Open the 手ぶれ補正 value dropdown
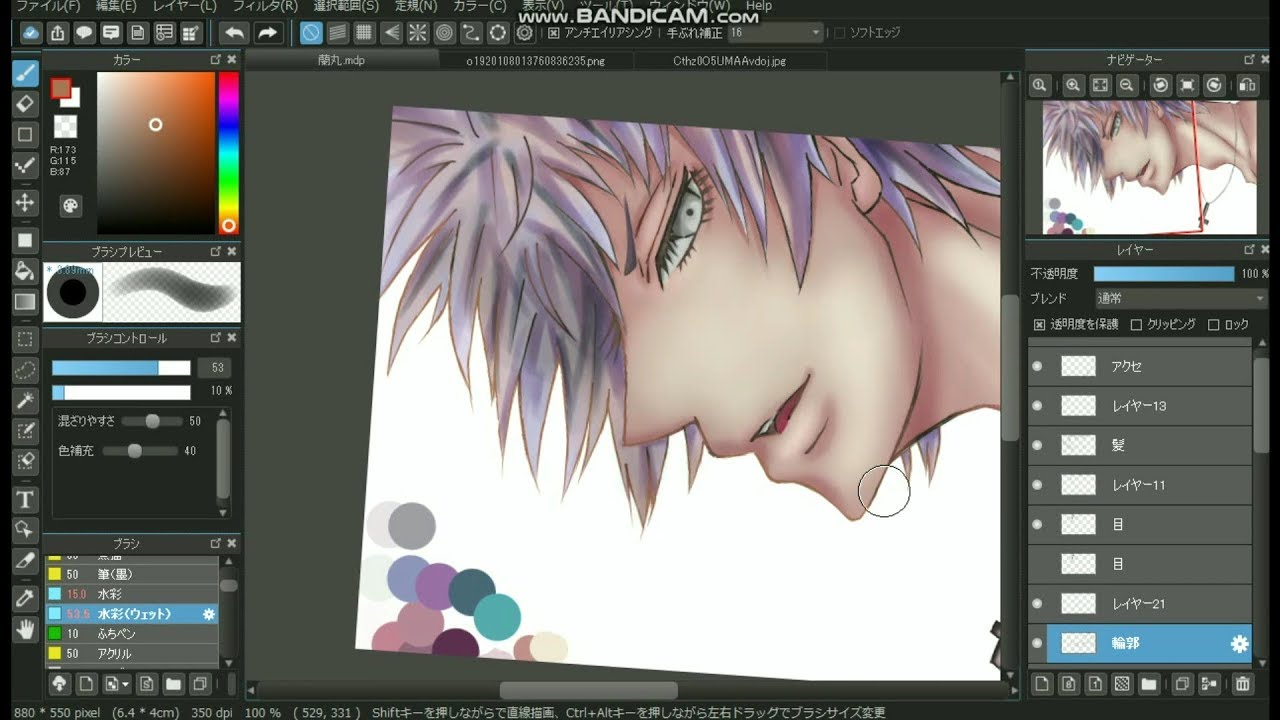The height and width of the screenshot is (720, 1280). tap(817, 33)
